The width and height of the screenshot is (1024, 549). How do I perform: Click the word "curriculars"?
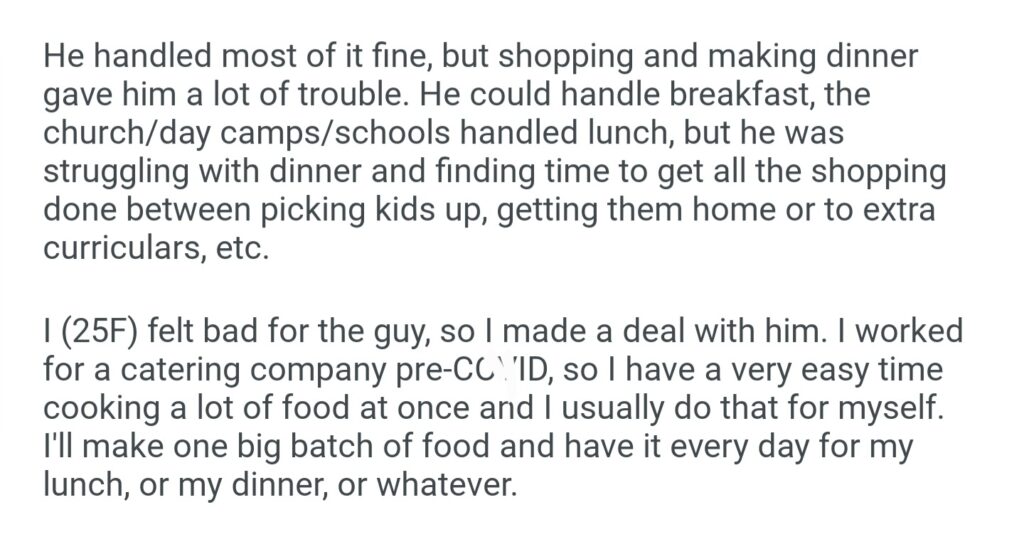pyautogui.click(x=124, y=247)
